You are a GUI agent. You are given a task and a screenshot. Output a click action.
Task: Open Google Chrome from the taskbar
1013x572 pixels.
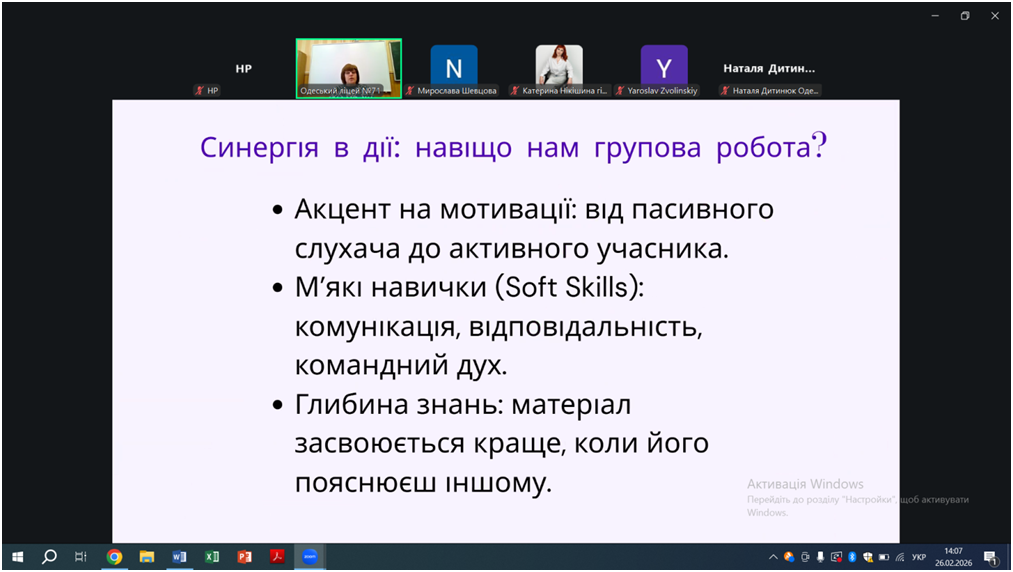114,557
